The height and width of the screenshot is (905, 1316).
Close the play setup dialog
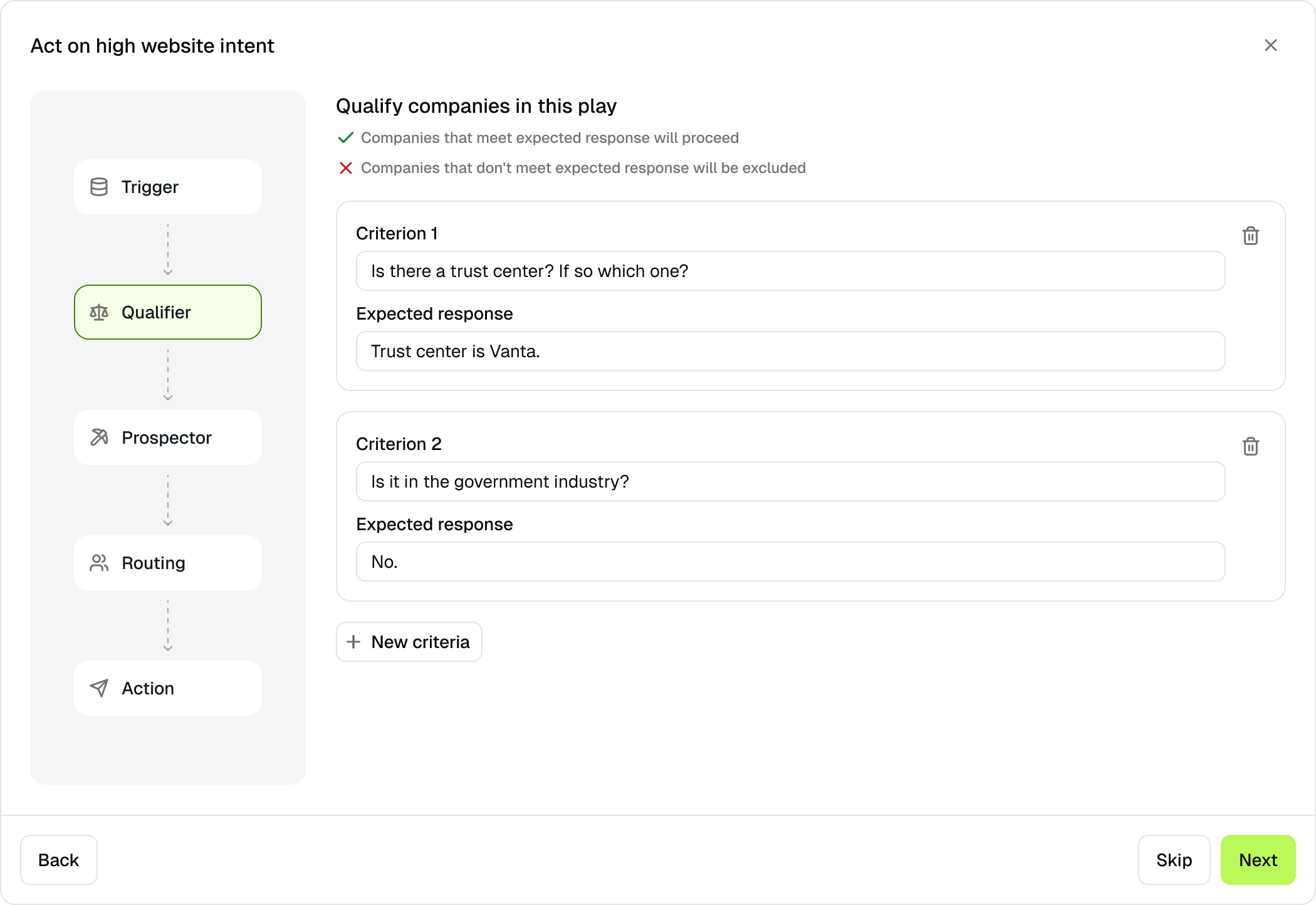pyautogui.click(x=1270, y=45)
